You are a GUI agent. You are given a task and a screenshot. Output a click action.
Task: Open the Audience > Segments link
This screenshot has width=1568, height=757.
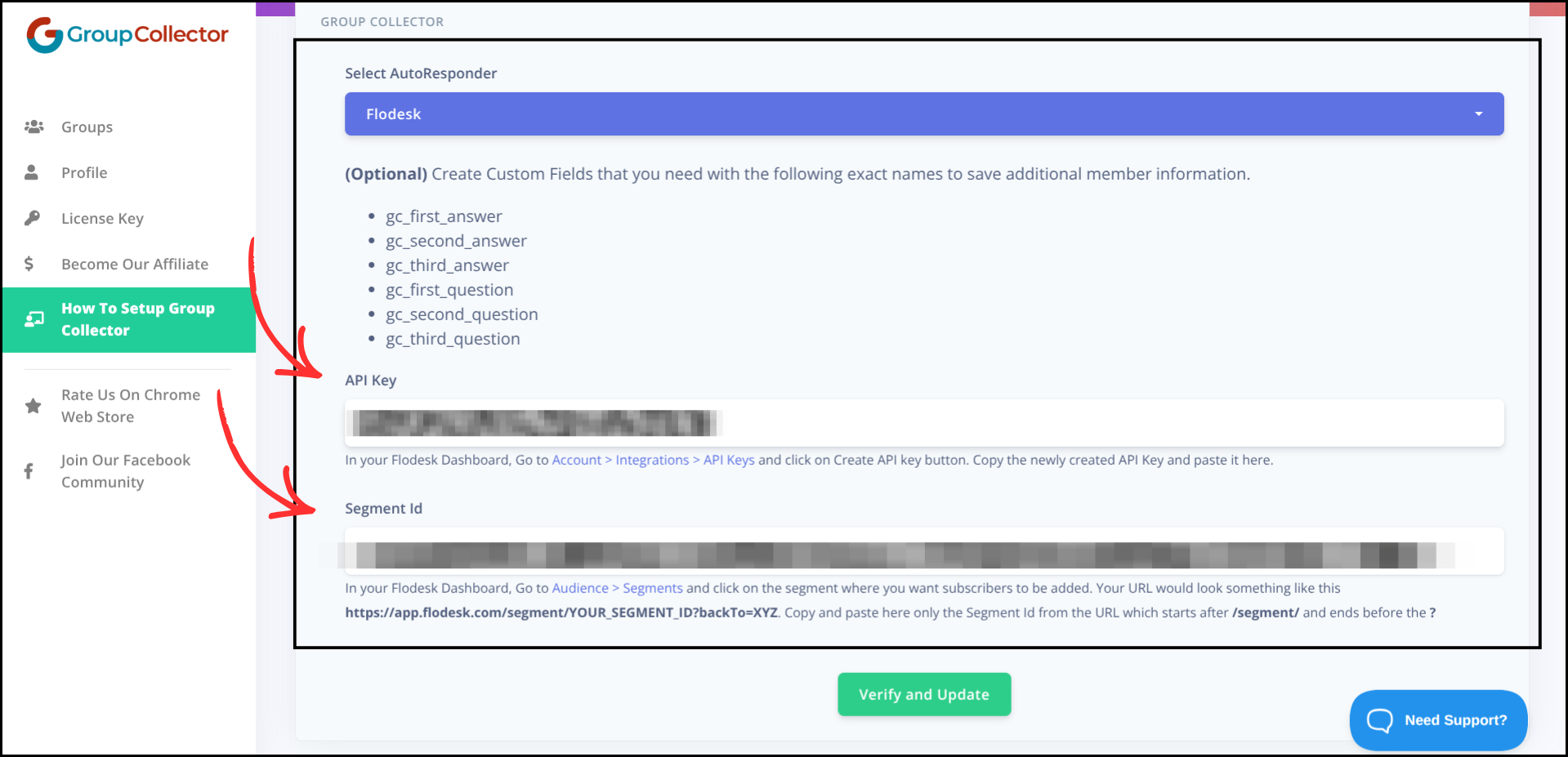(x=617, y=588)
